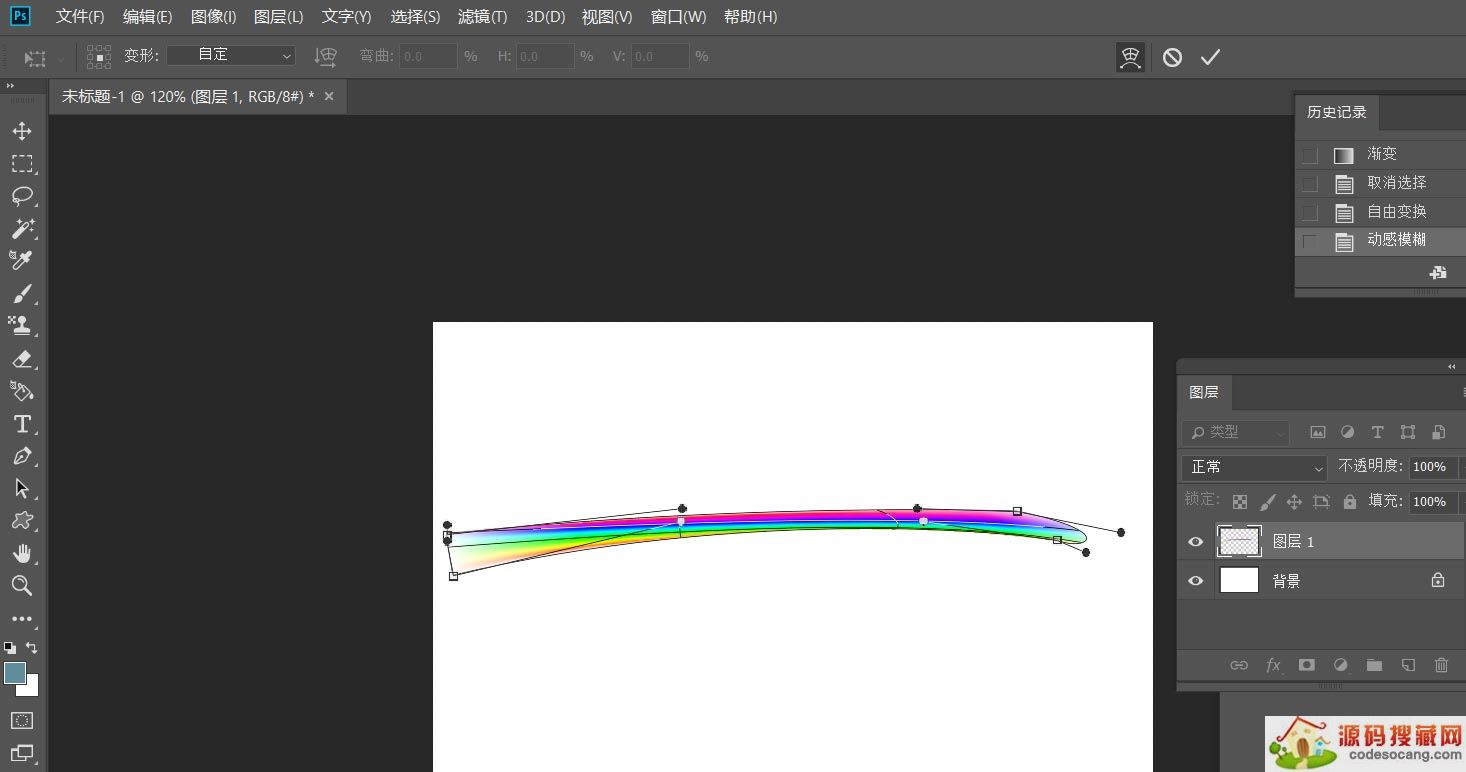Screen dimensions: 1466x772
Task: Lock image pixels
Action: point(1267,502)
